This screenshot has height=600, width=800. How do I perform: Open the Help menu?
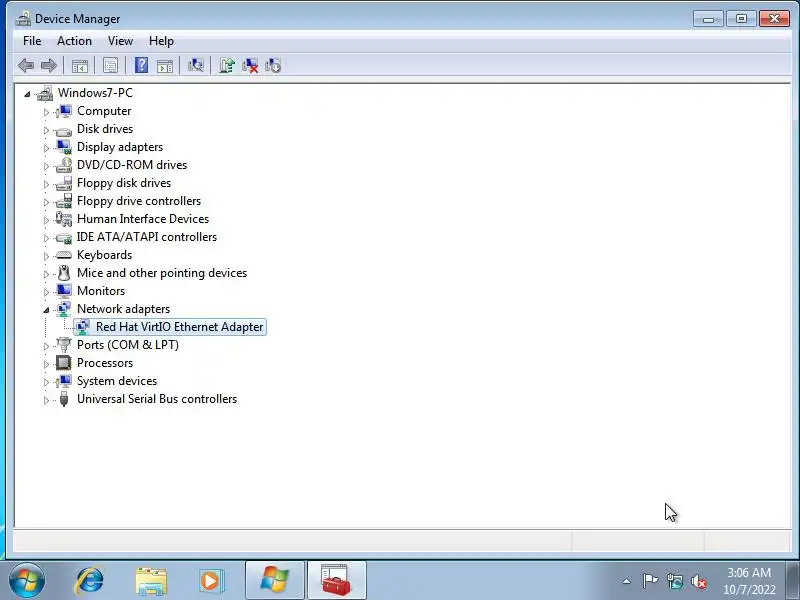coord(161,41)
